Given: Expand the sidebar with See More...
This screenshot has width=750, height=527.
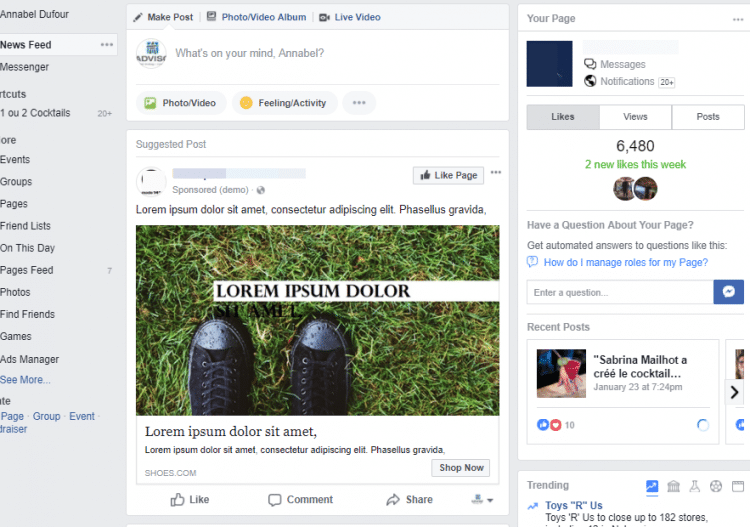Looking at the screenshot, I should (x=25, y=380).
